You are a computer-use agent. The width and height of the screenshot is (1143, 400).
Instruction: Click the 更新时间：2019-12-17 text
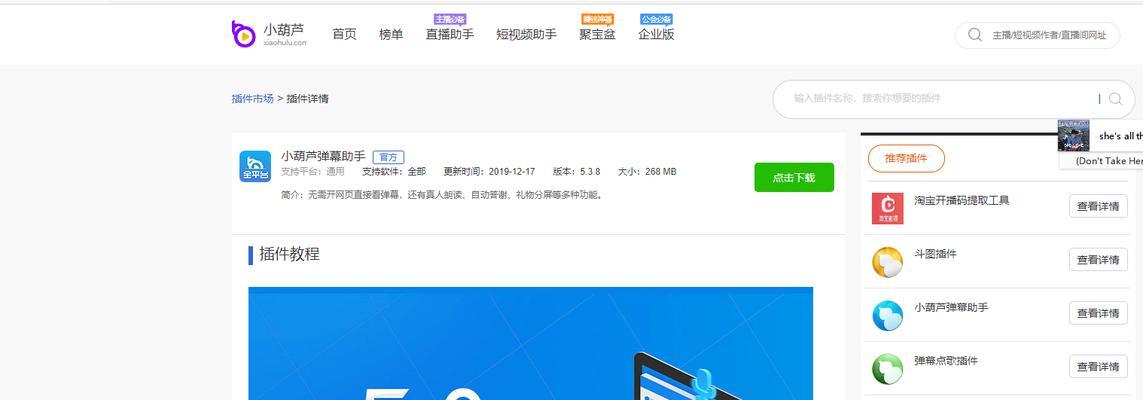tap(489, 172)
